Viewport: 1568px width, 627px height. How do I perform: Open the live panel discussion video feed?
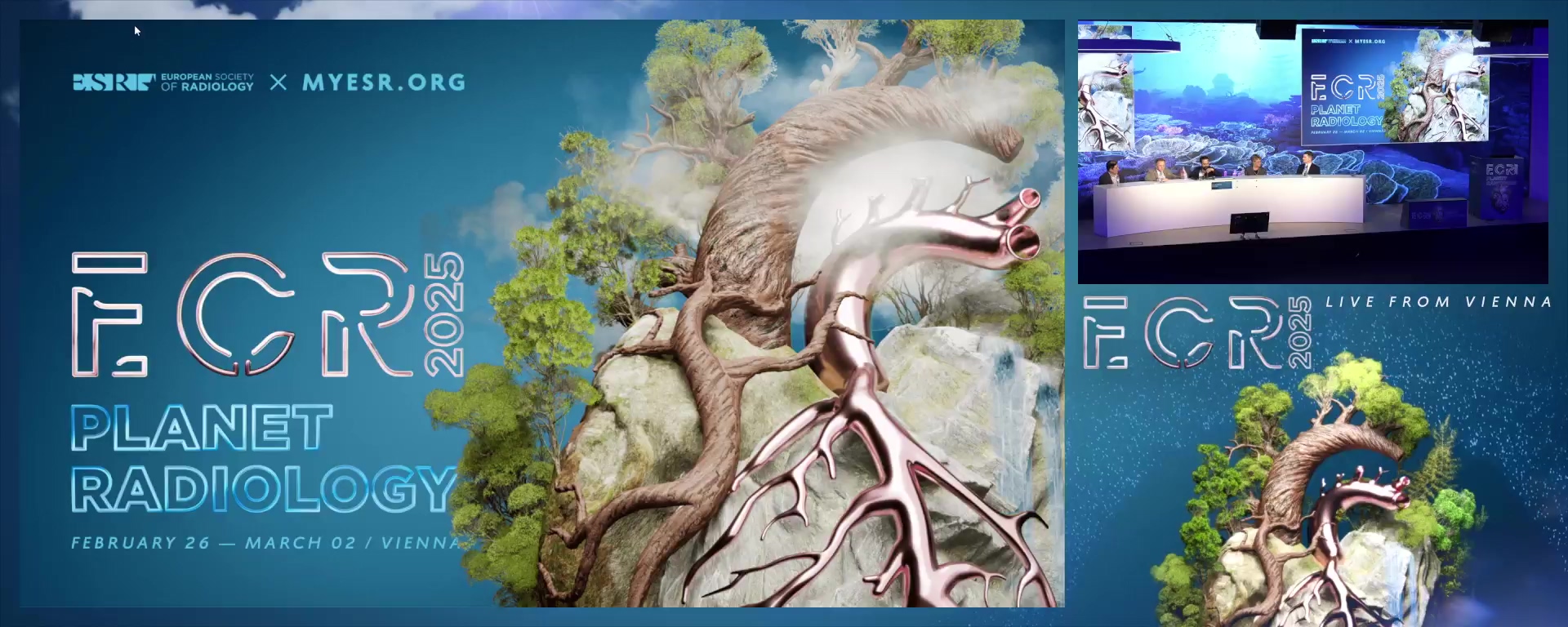click(1312, 152)
